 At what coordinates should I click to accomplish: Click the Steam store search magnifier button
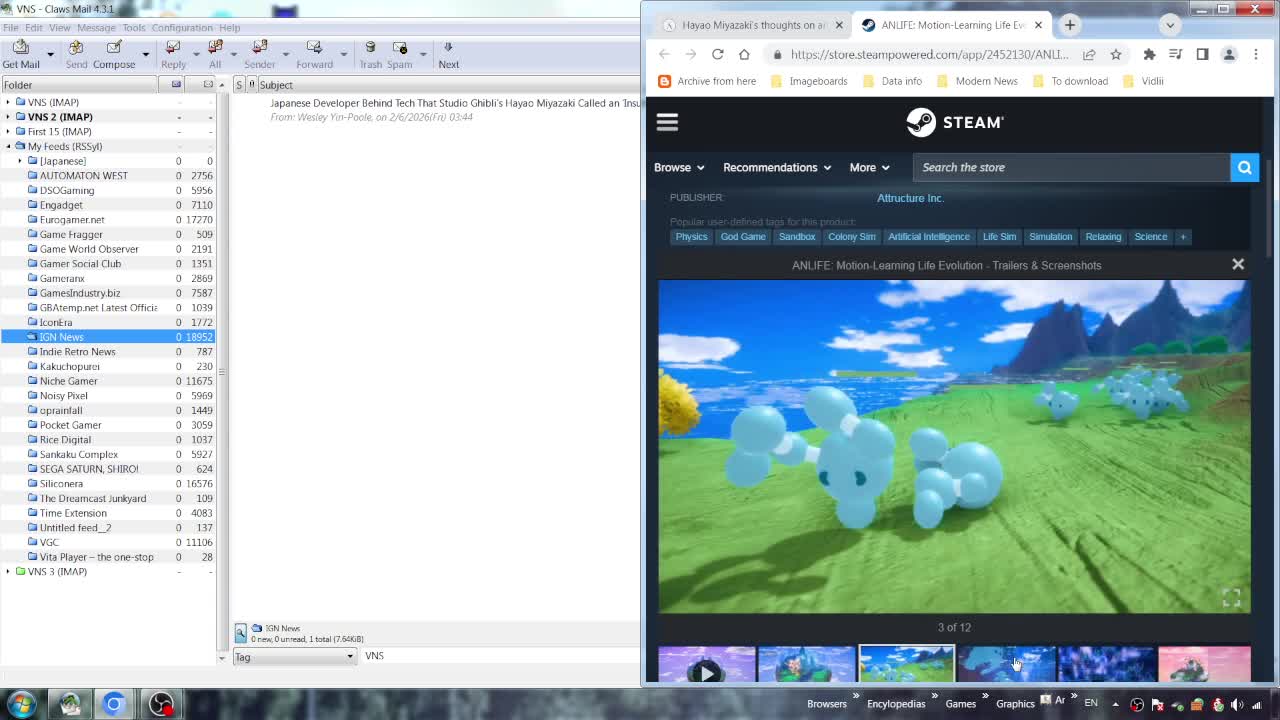(x=1244, y=167)
